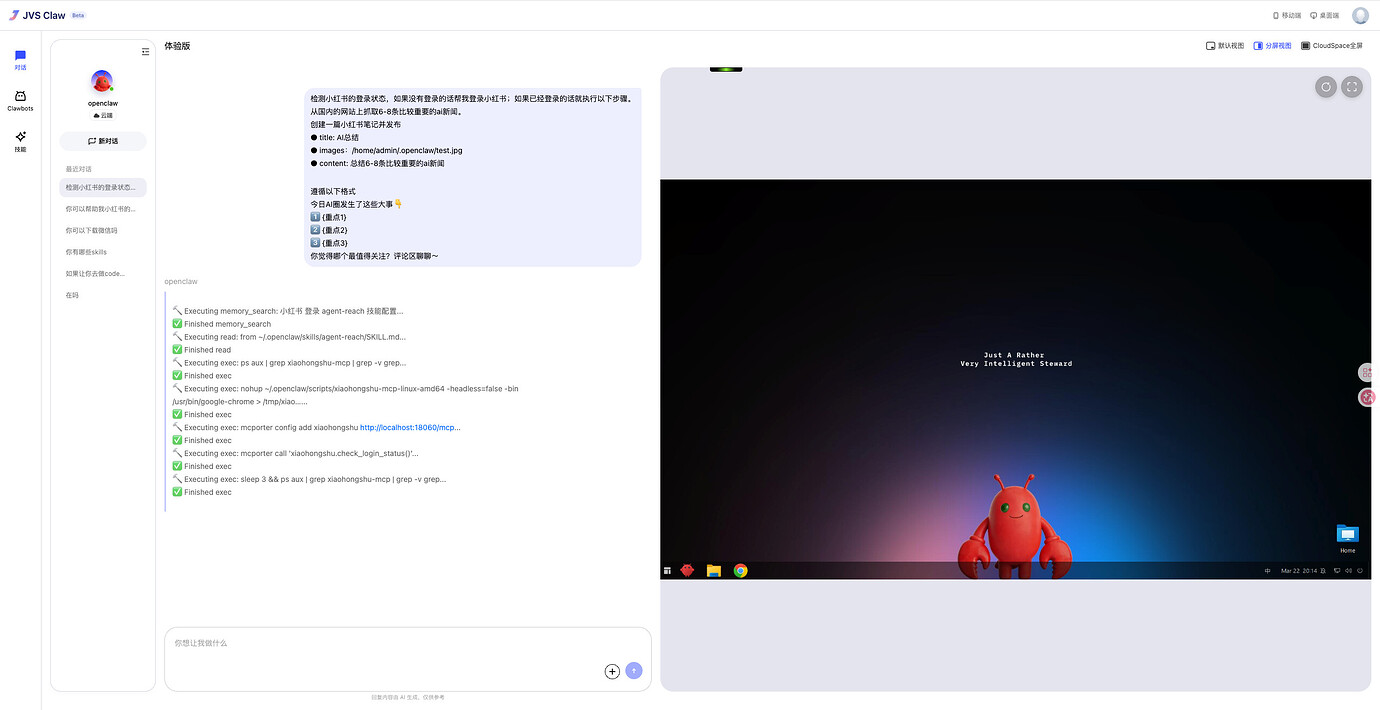
Task: Click the openclaw bot avatar
Action: click(102, 82)
